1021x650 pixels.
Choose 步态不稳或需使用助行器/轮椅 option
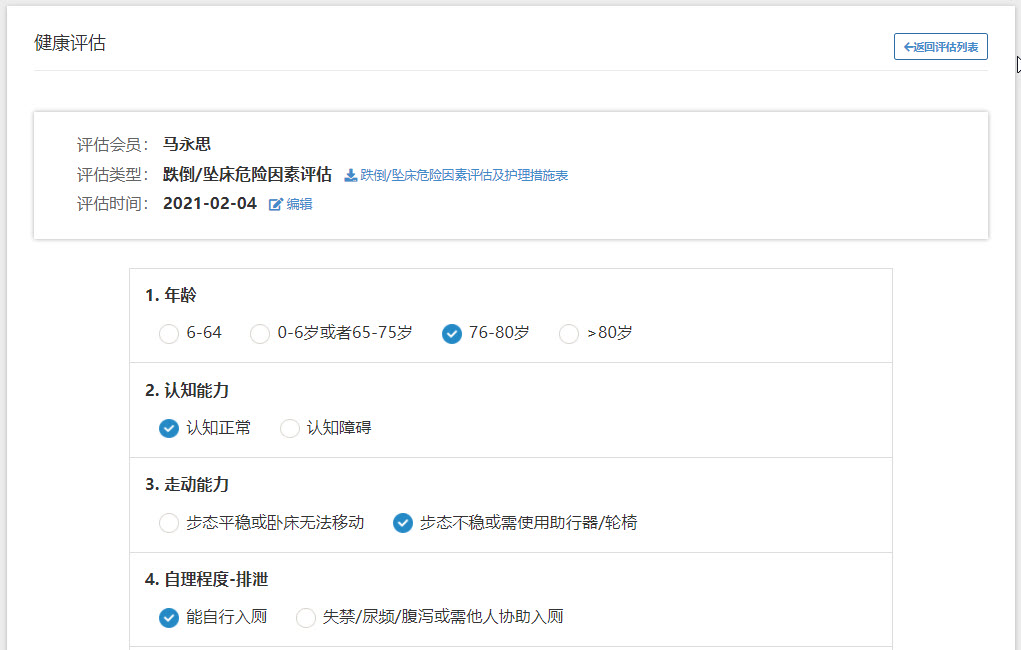(x=403, y=522)
